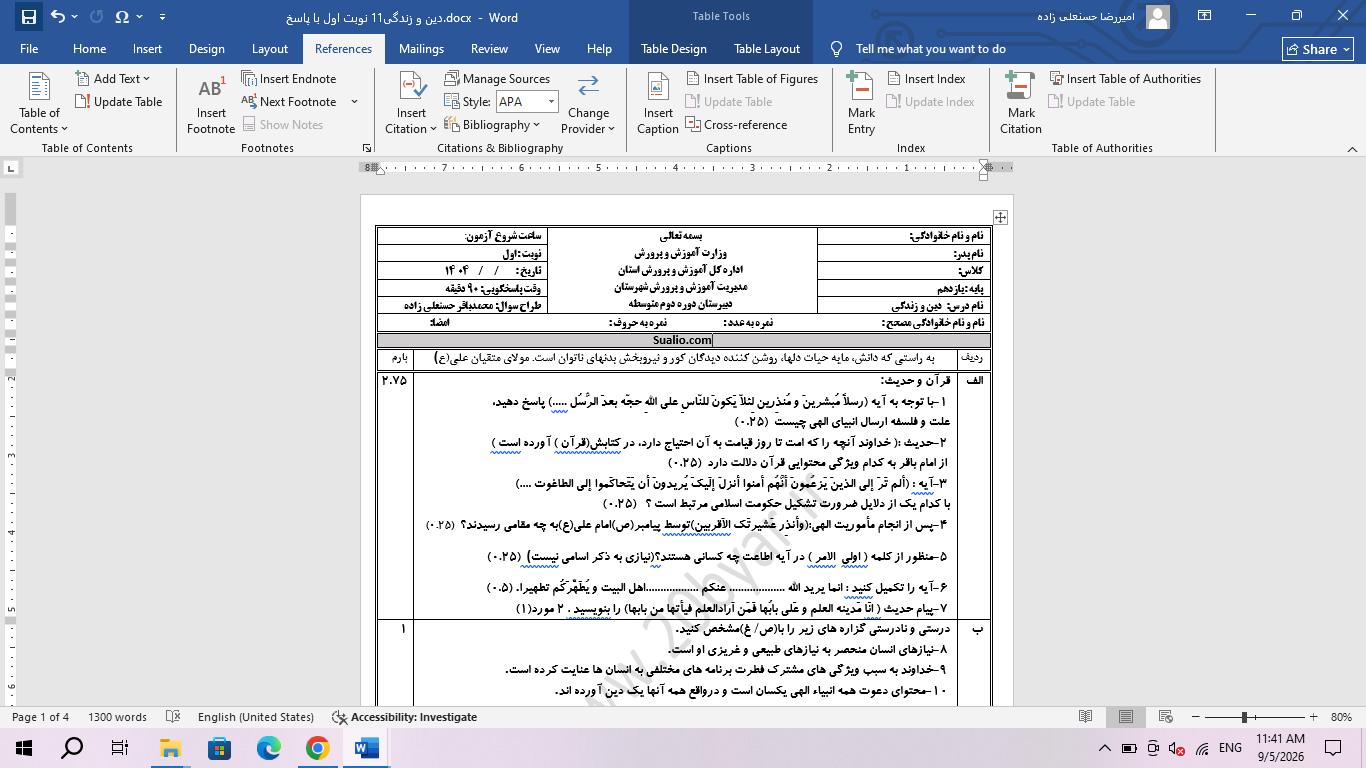Click the zoom out minus button
The width and height of the screenshot is (1366, 768).
[1194, 717]
